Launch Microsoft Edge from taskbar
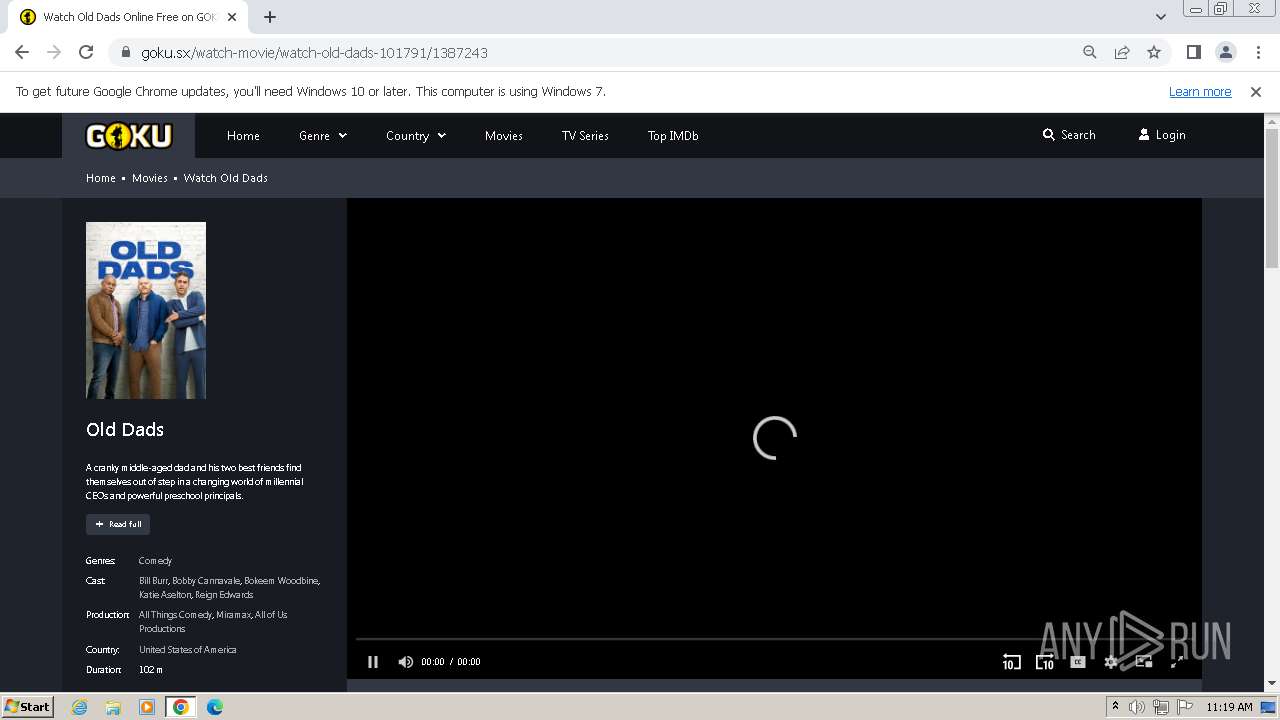The width and height of the screenshot is (1280, 720). click(x=214, y=707)
